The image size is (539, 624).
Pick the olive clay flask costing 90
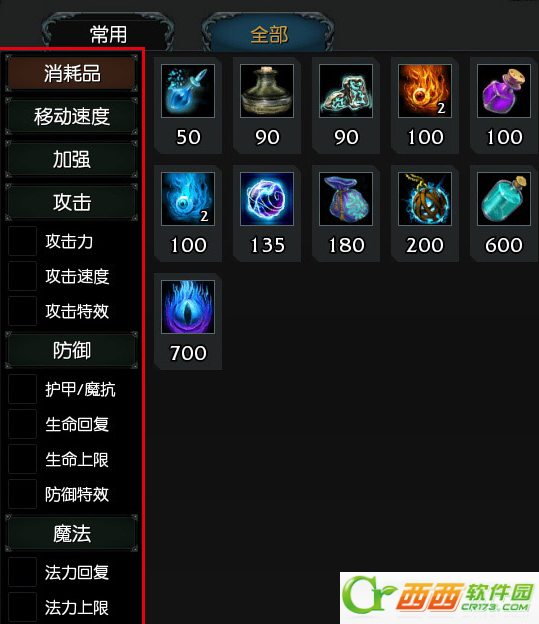tap(267, 91)
